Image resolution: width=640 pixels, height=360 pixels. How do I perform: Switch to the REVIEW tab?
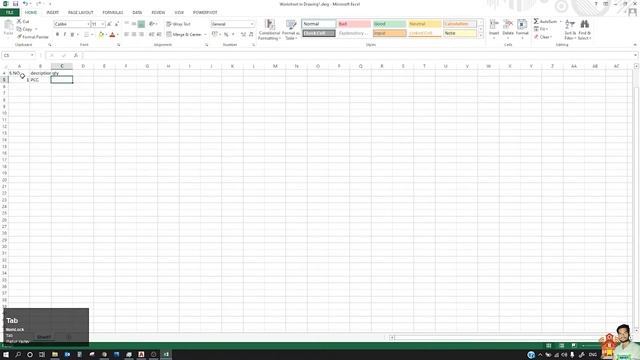[x=158, y=13]
